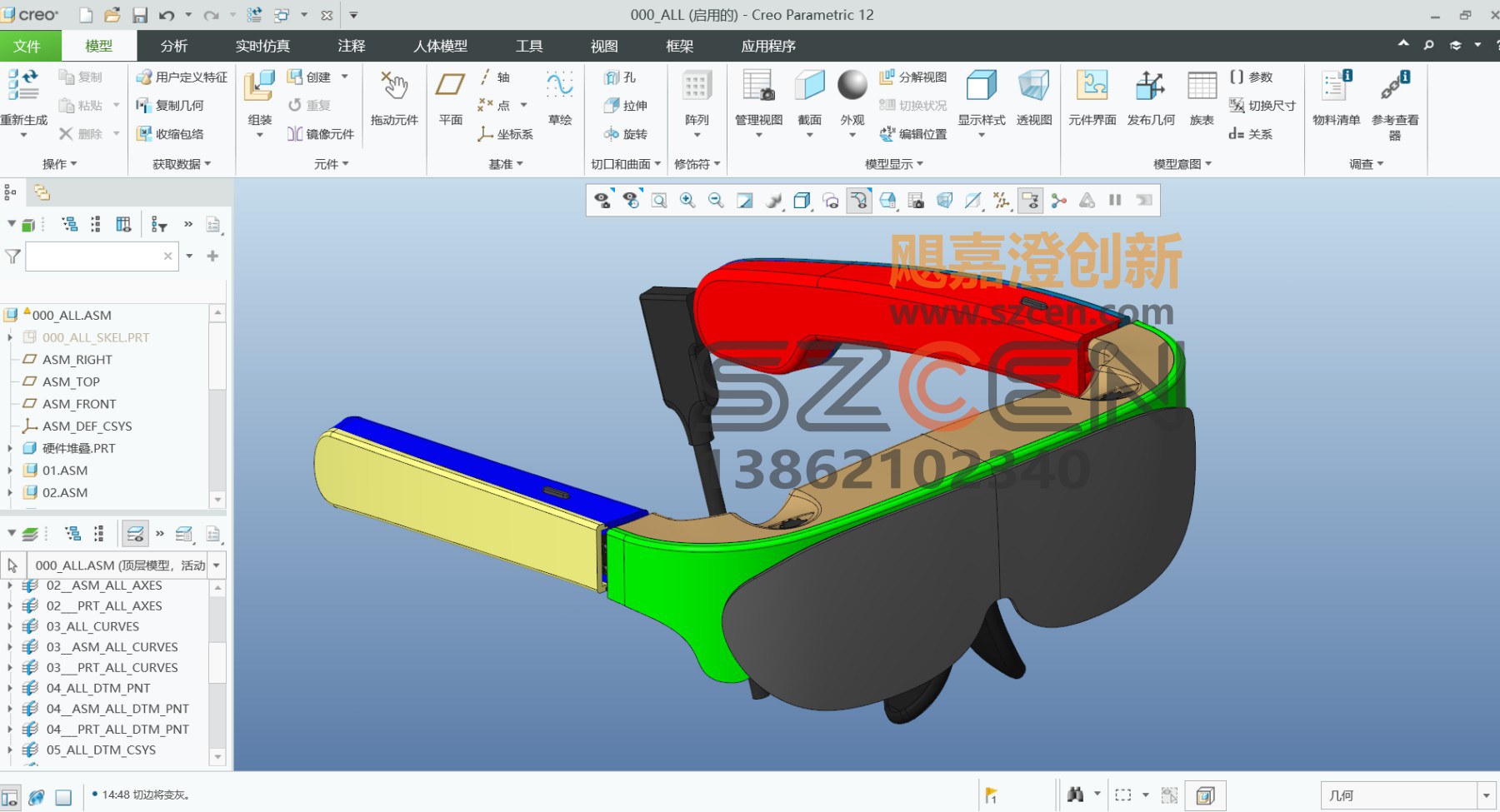This screenshot has width=1500, height=812.
Task: Open the 文件 menu
Action: click(27, 46)
